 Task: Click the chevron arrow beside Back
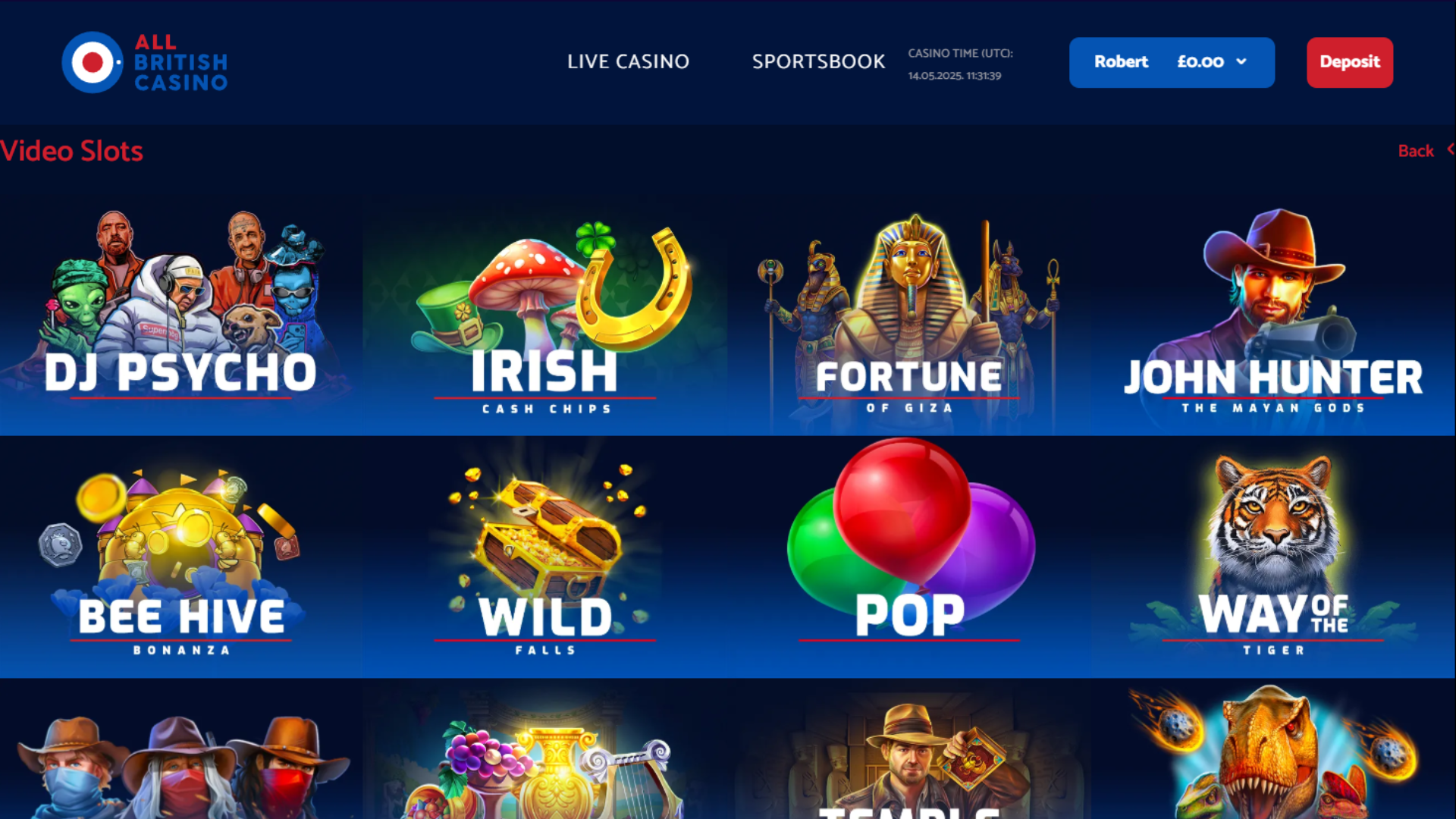(x=1450, y=149)
